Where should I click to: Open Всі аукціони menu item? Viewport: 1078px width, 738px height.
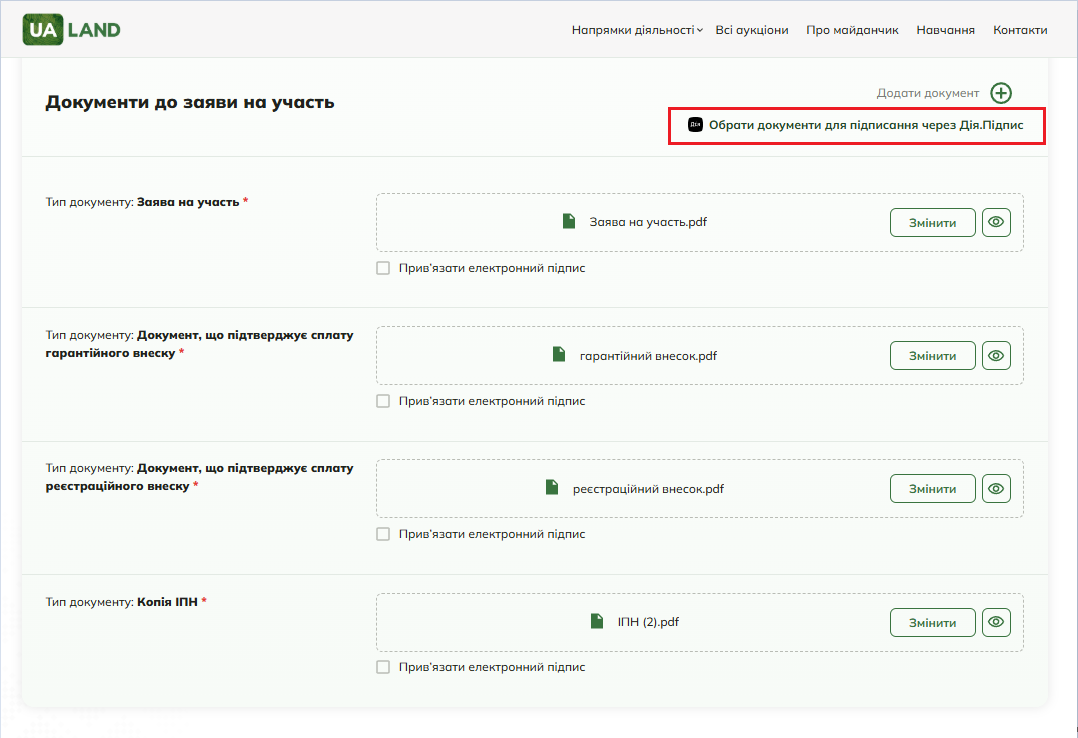[751, 30]
